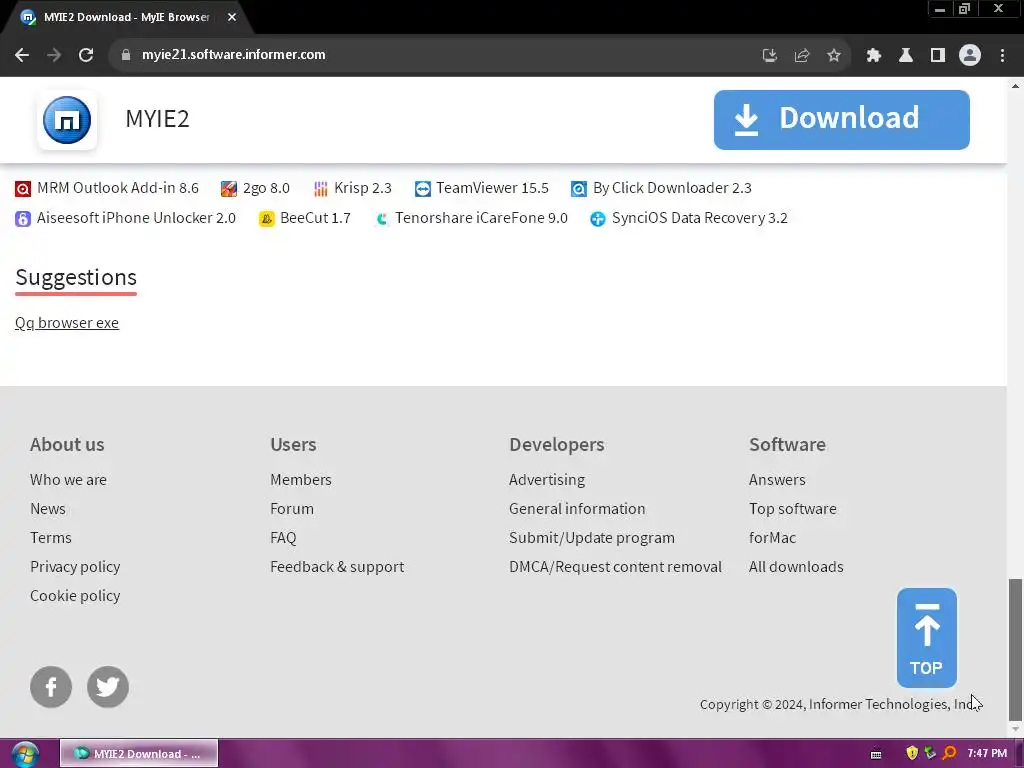Open Feedback & support link
The image size is (1024, 768).
pos(337,567)
